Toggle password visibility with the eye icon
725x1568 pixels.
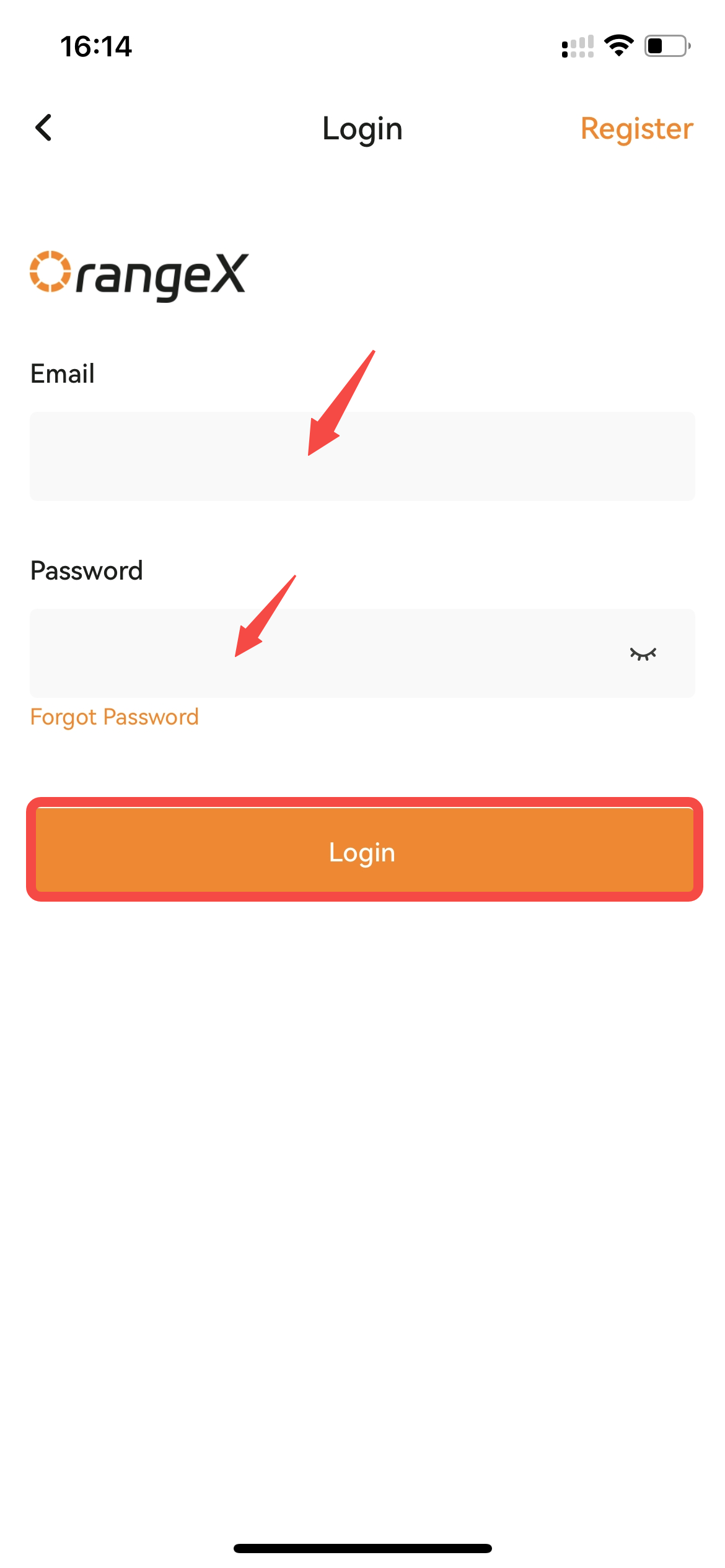pos(643,654)
